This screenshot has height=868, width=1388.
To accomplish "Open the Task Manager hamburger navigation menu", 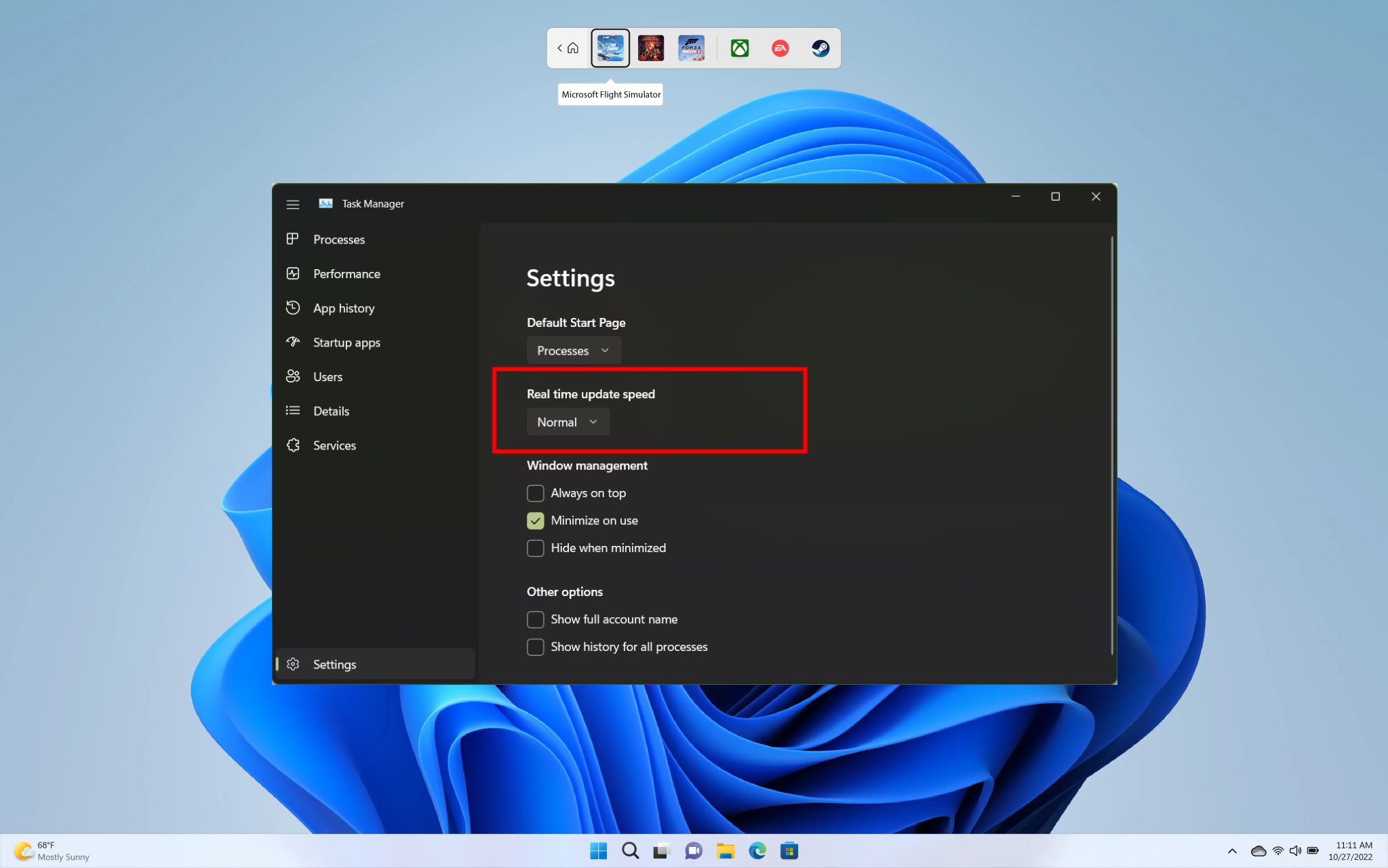I will [x=293, y=204].
